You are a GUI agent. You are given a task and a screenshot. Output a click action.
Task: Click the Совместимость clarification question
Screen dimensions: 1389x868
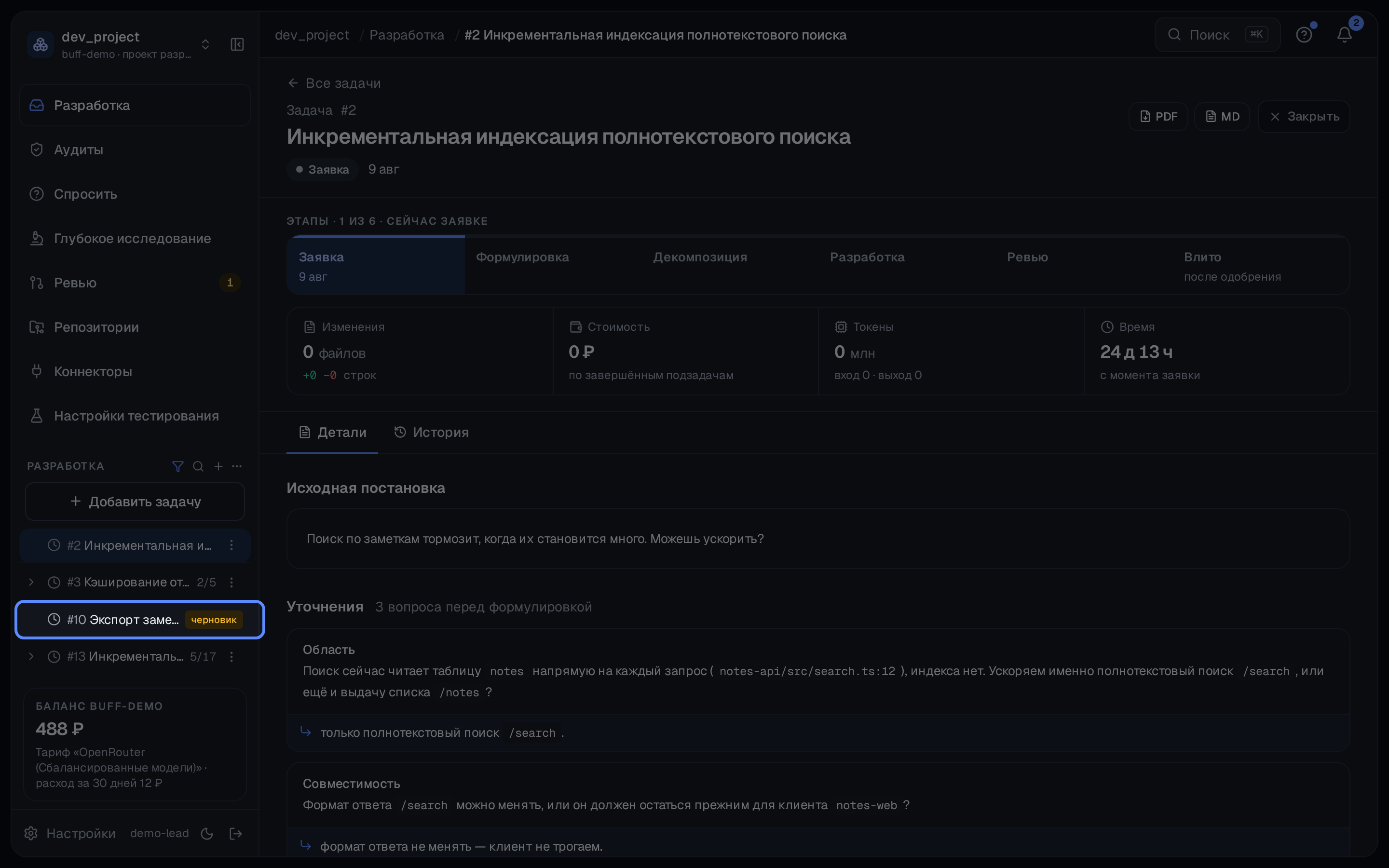(x=818, y=795)
